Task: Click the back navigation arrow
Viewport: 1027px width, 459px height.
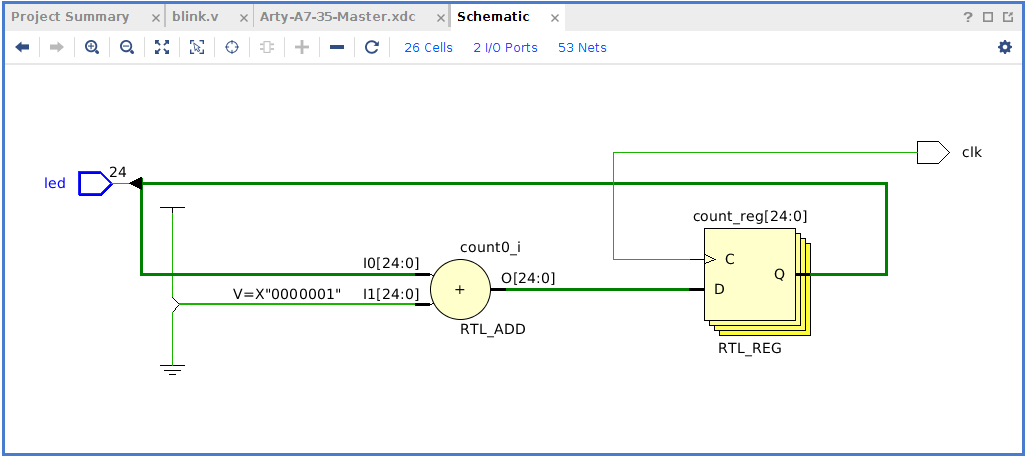Action: 22,47
